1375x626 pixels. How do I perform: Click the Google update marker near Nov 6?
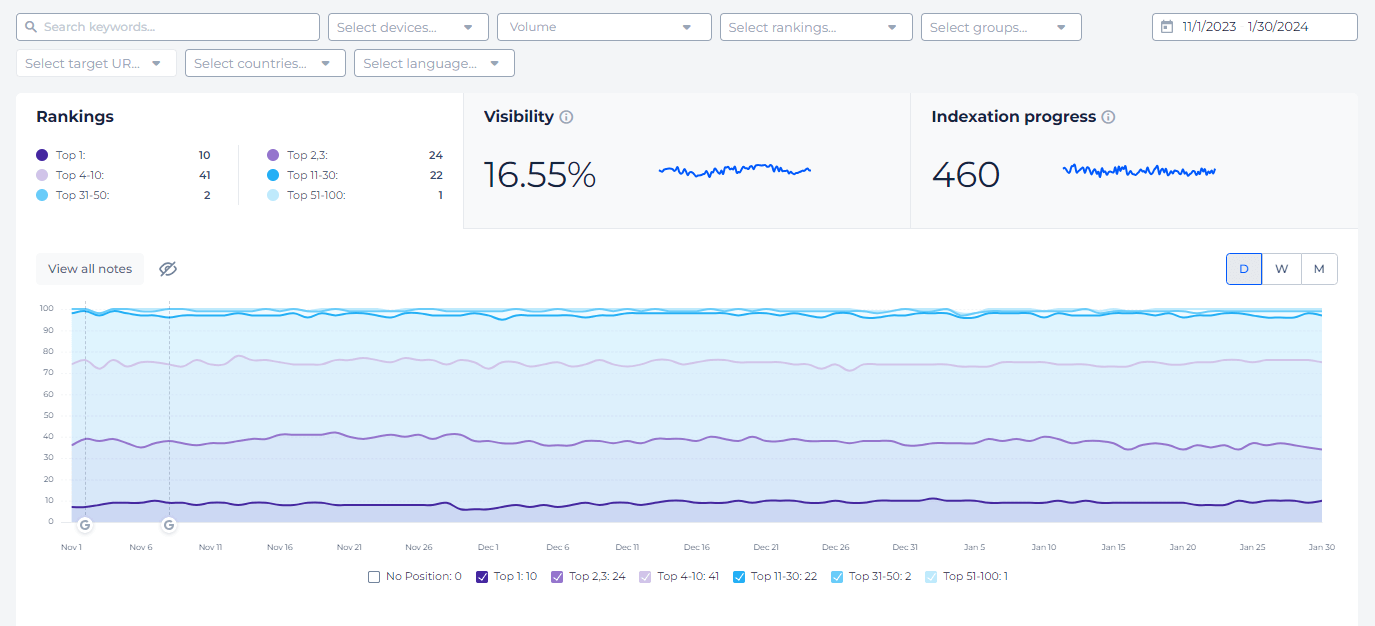(x=169, y=525)
